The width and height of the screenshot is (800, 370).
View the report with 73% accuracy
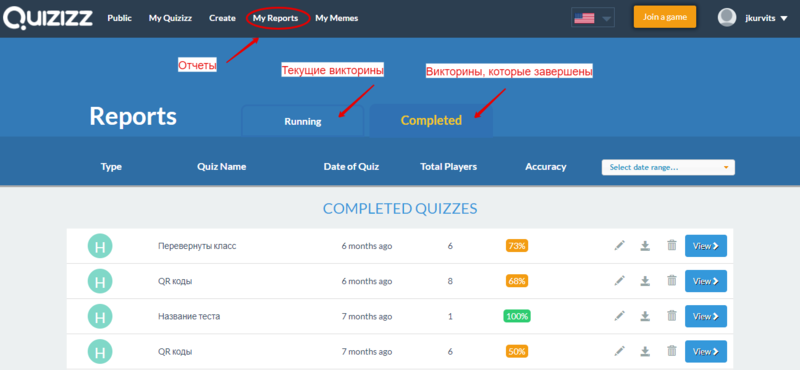click(706, 246)
